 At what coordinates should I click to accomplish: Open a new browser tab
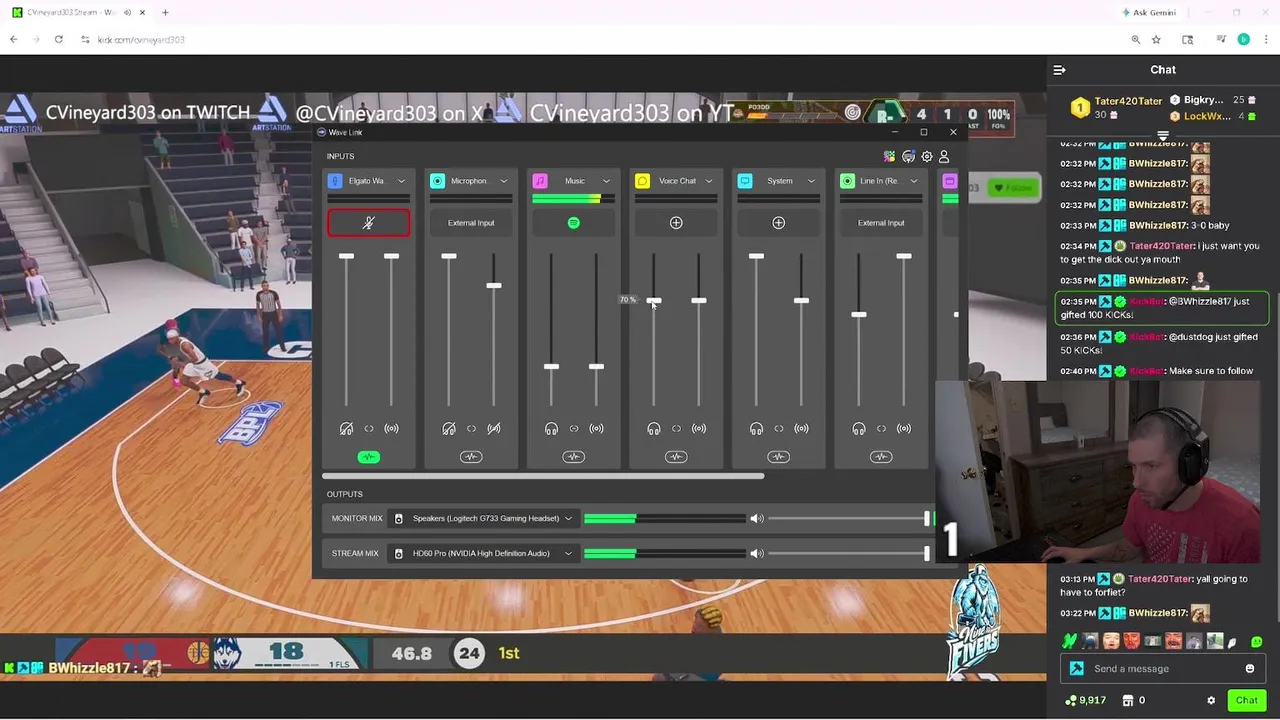[165, 13]
